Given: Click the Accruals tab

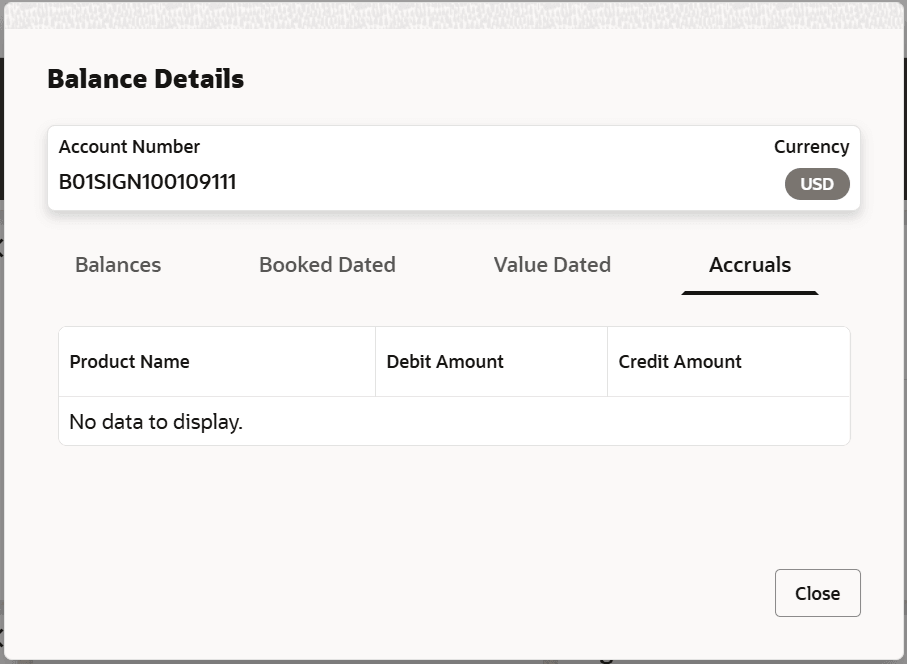Looking at the screenshot, I should pos(750,265).
